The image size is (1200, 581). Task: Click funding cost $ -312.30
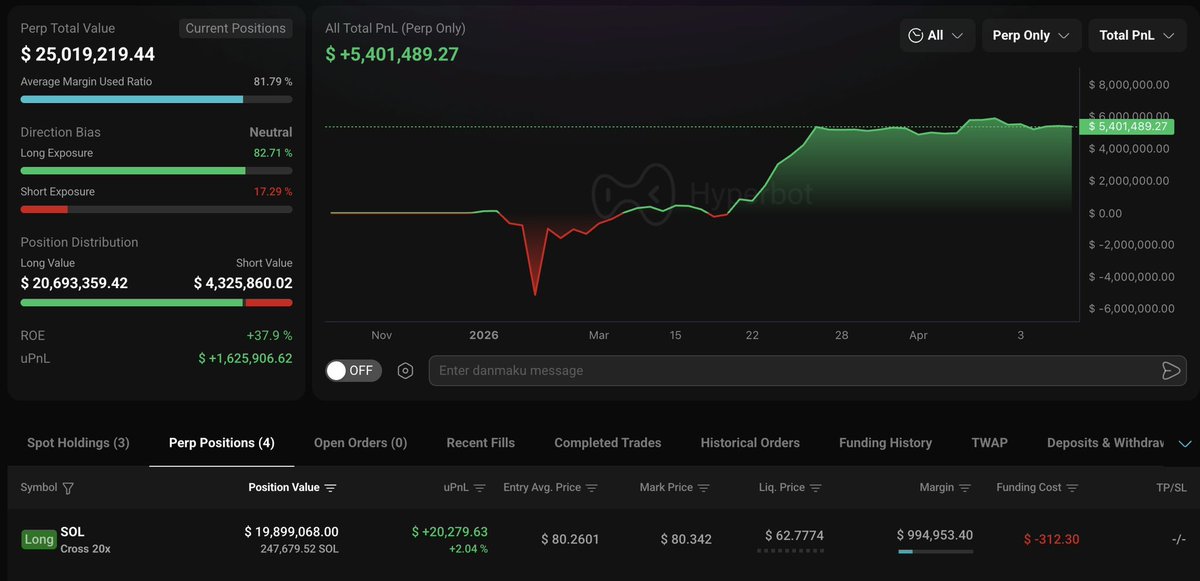click(1051, 539)
